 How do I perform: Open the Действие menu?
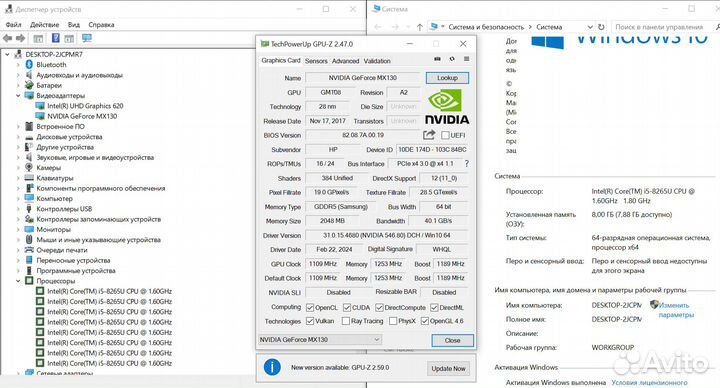45,24
